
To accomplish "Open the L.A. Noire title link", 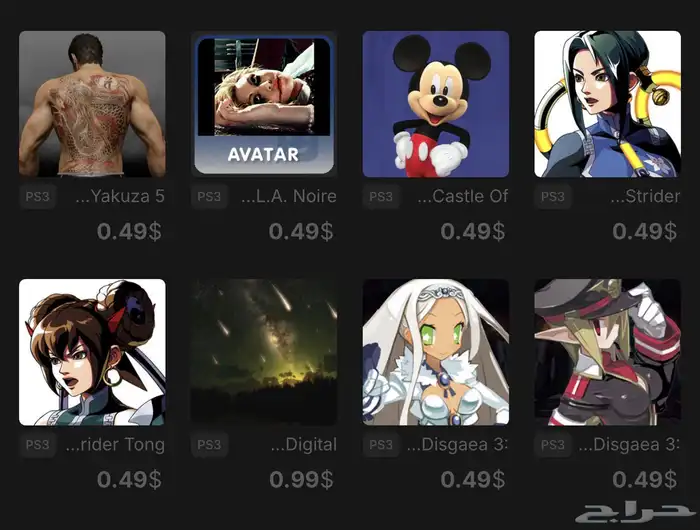I will 289,196.
